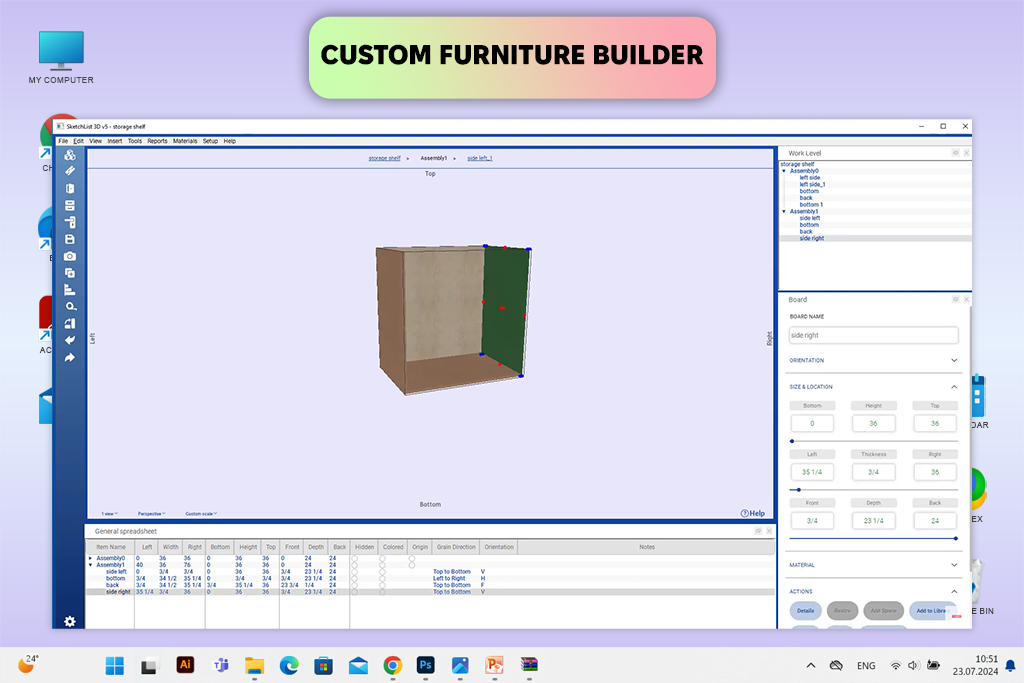Click the drawer stack icon in left toolbar

click(70, 205)
